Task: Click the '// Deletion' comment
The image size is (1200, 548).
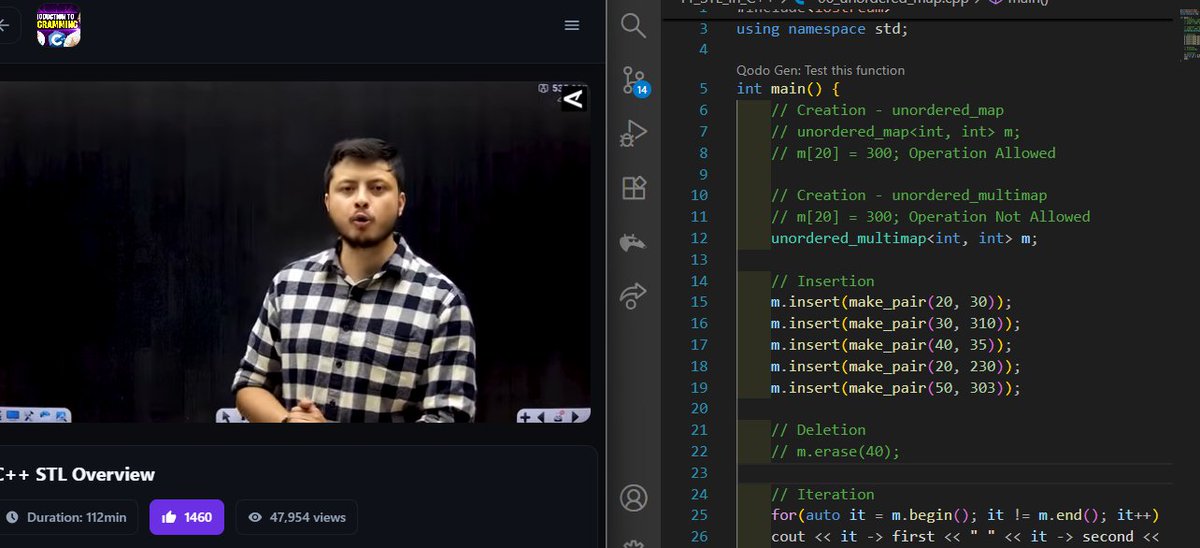Action: point(818,430)
